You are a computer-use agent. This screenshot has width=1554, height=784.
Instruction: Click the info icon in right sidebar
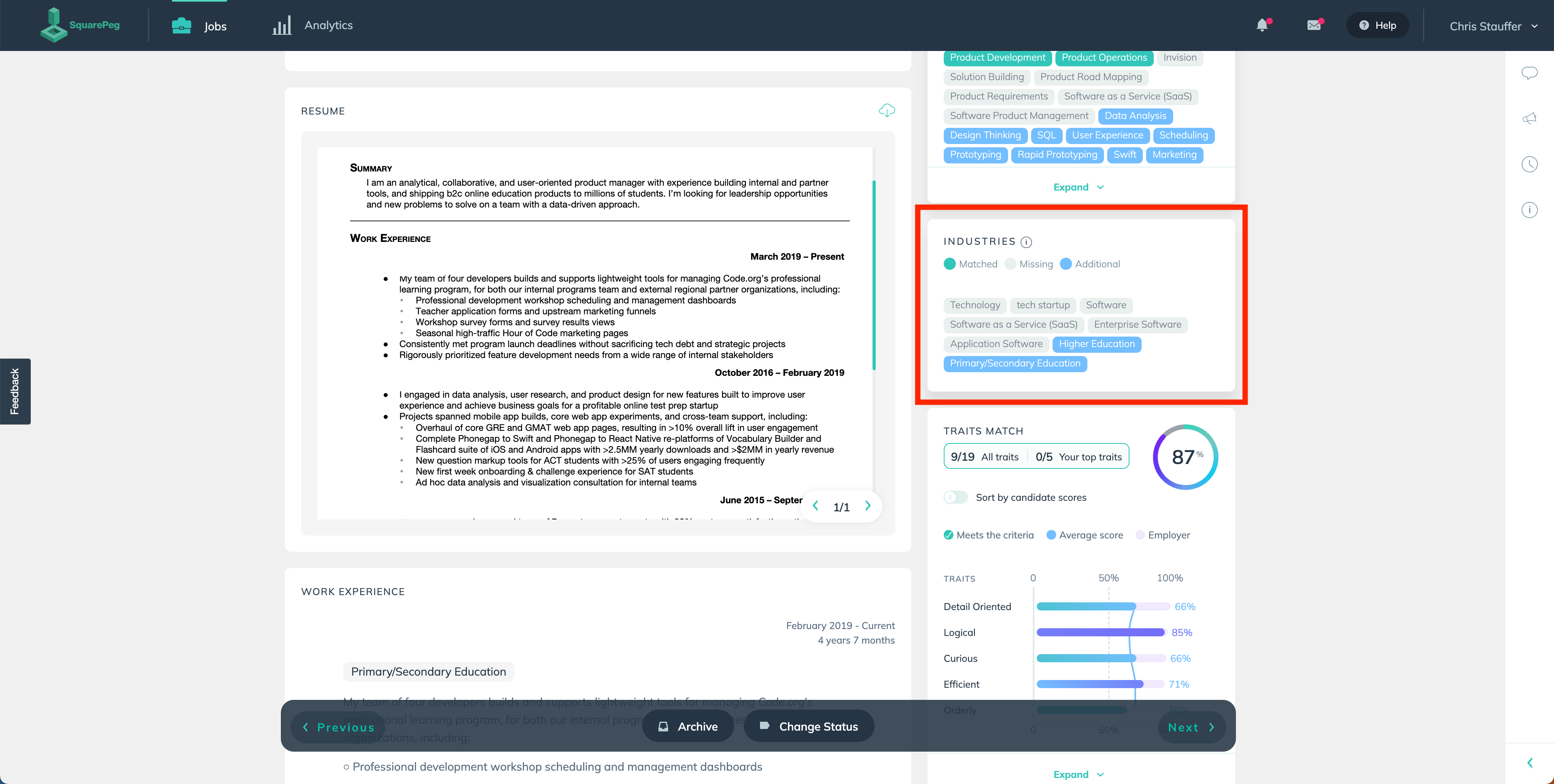click(1529, 210)
